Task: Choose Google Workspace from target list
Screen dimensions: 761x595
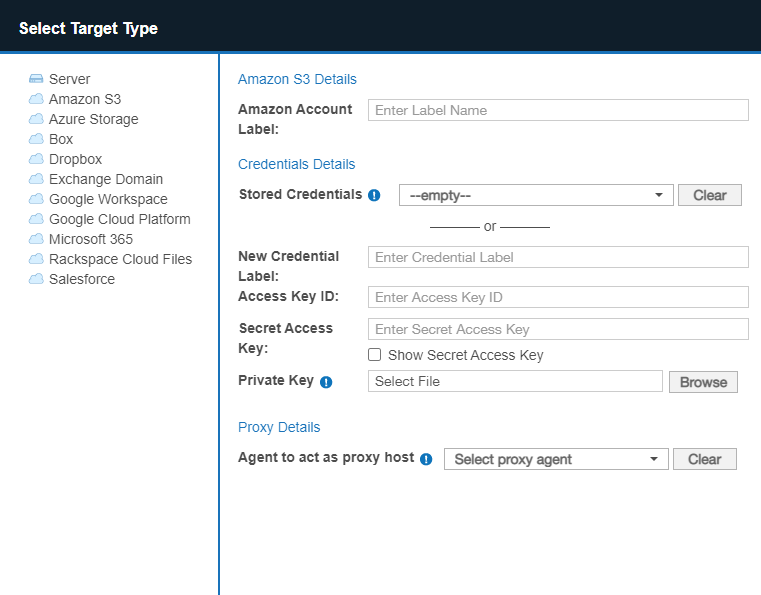Action: 108,199
